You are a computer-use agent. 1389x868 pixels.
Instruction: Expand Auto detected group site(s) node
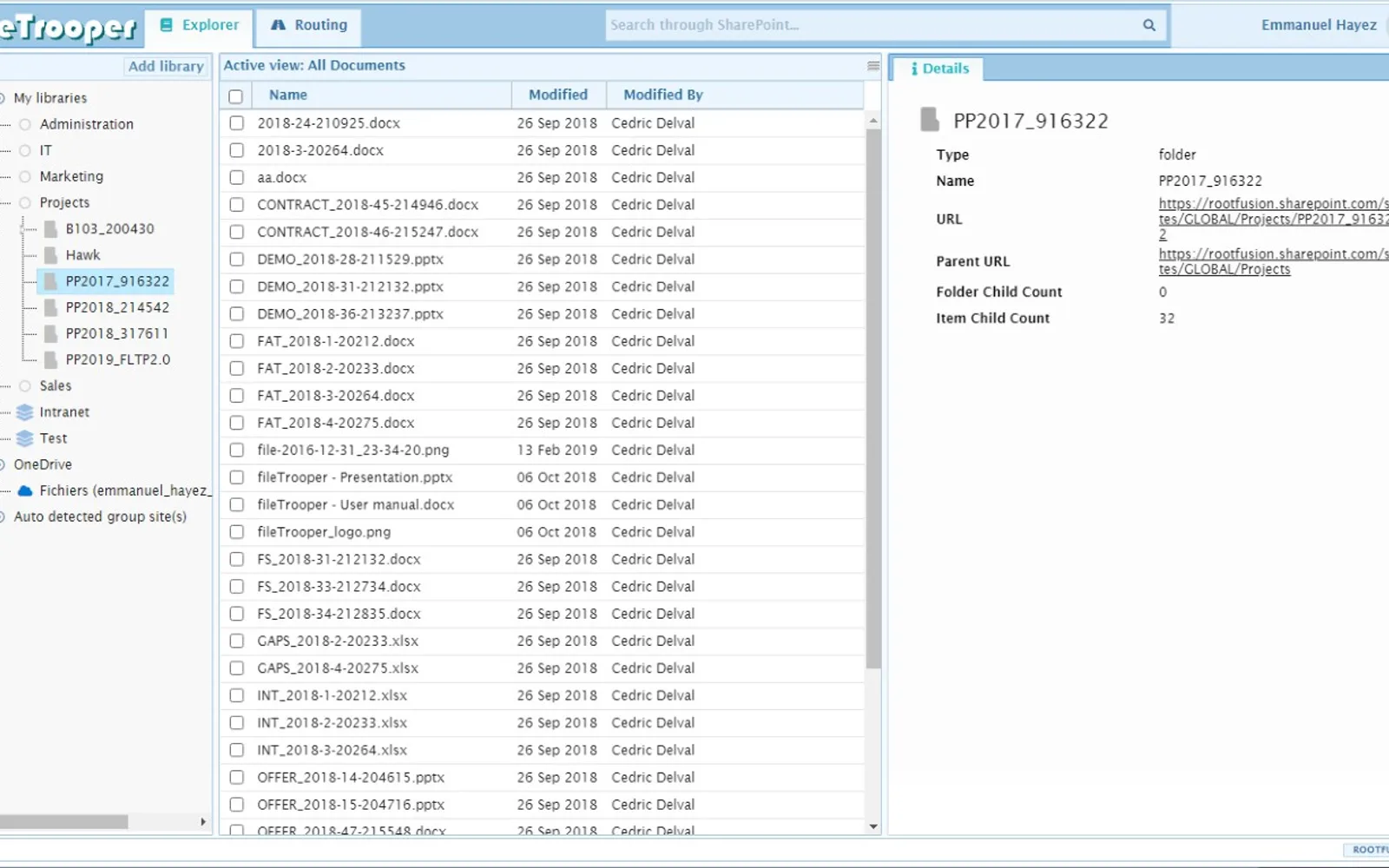pyautogui.click(x=3, y=516)
